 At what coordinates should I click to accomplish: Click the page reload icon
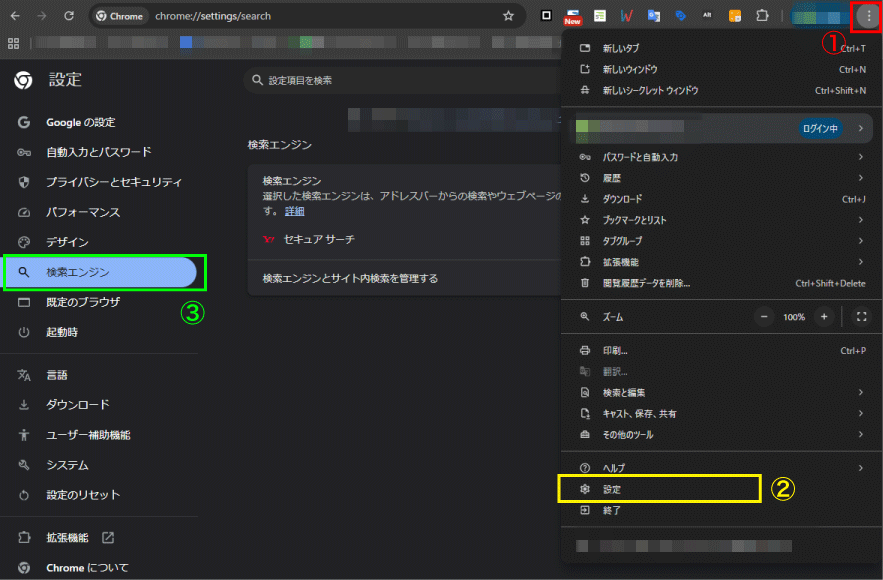[x=68, y=16]
